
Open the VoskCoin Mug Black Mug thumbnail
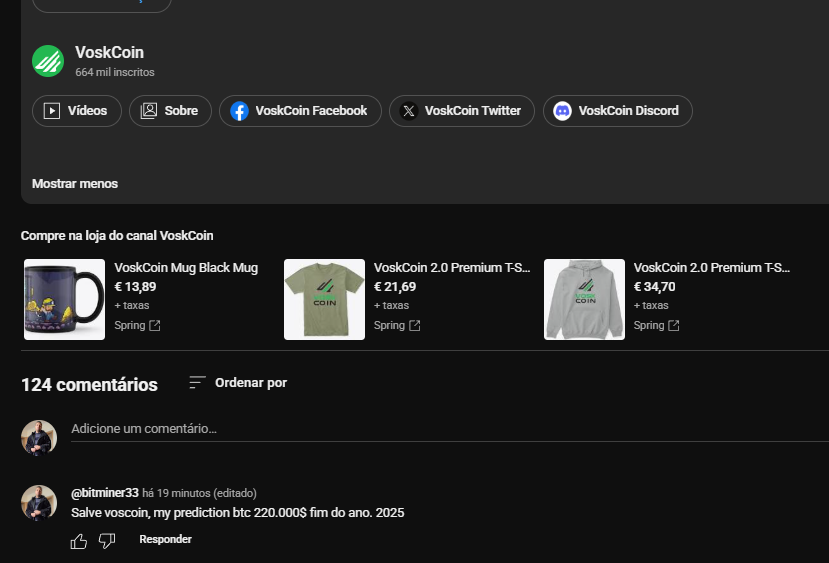click(65, 299)
